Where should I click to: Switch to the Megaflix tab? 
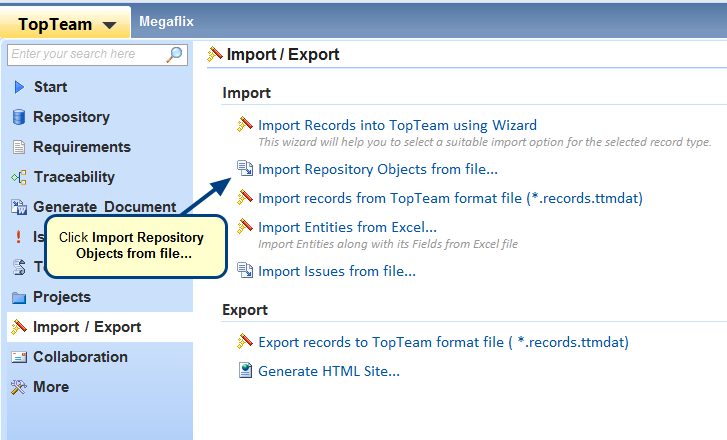click(167, 20)
